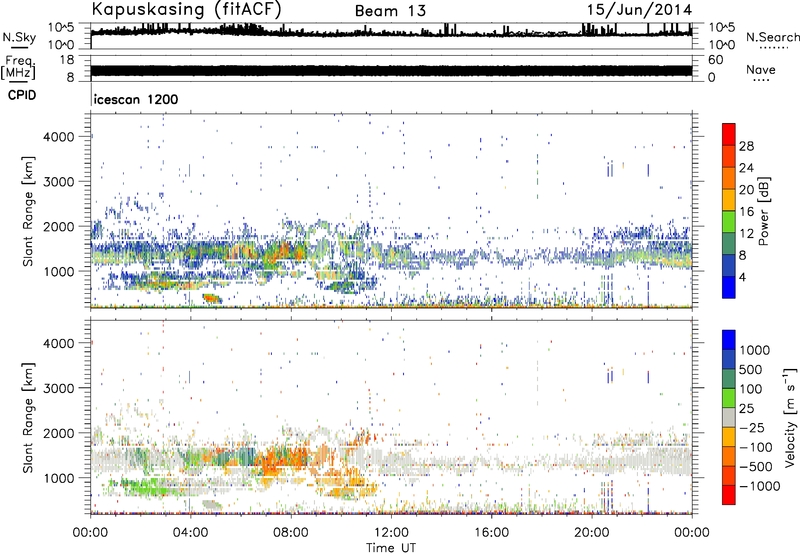The height and width of the screenshot is (554, 800).
Task: Click the 08:00 time axis tick label
Action: click(291, 533)
